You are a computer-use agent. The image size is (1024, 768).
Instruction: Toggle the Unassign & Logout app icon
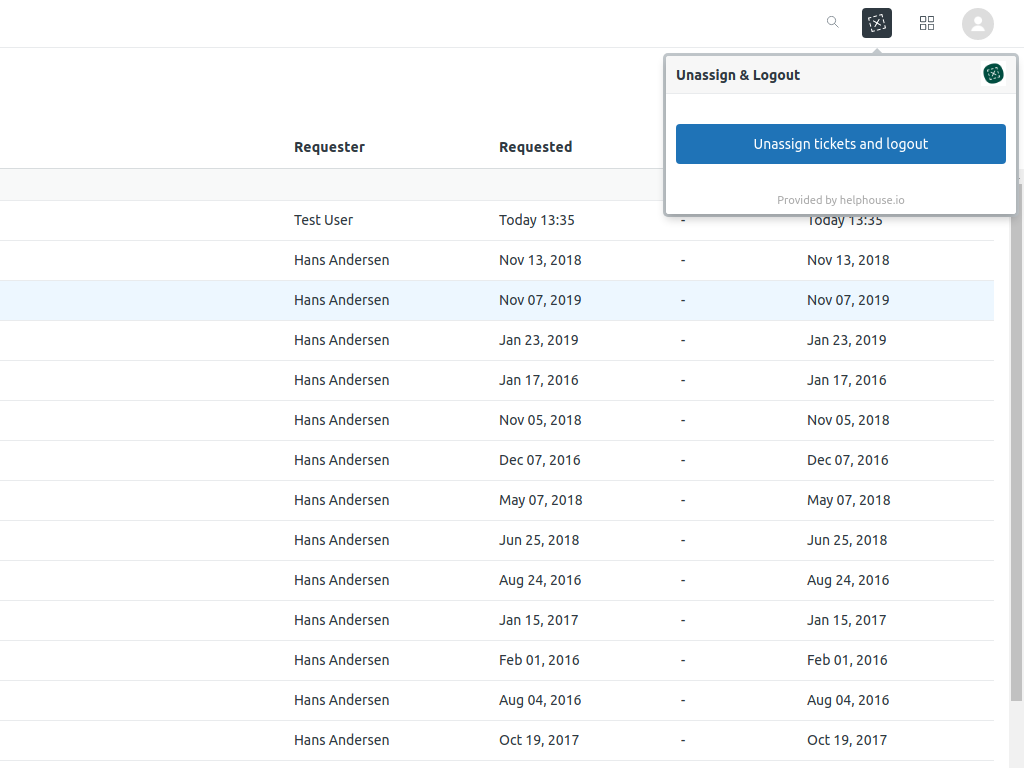(877, 23)
